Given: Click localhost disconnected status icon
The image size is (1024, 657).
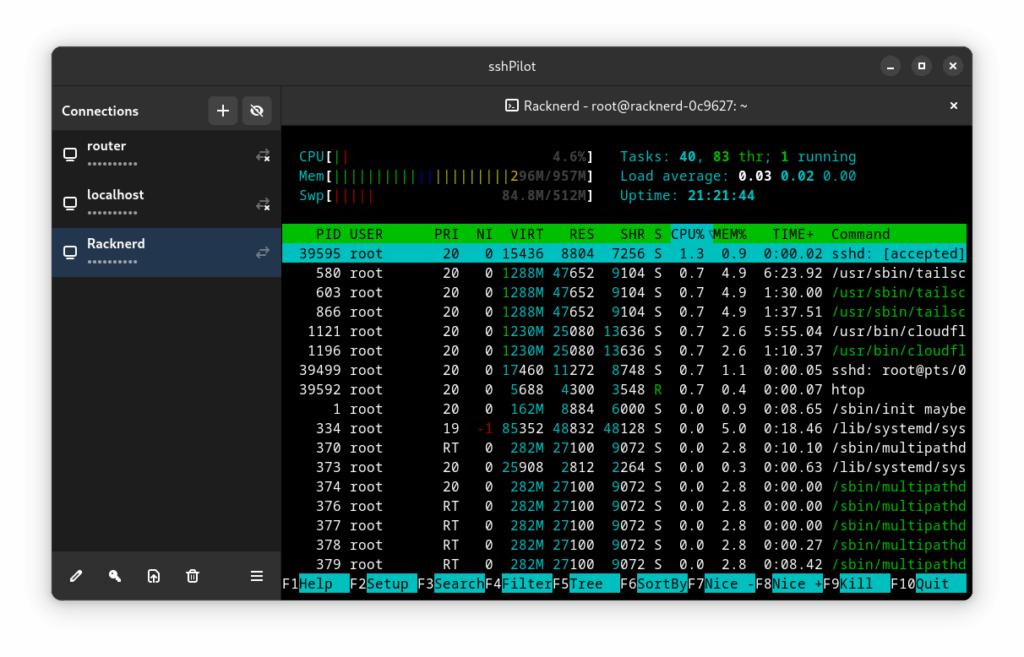Looking at the screenshot, I should click(263, 204).
